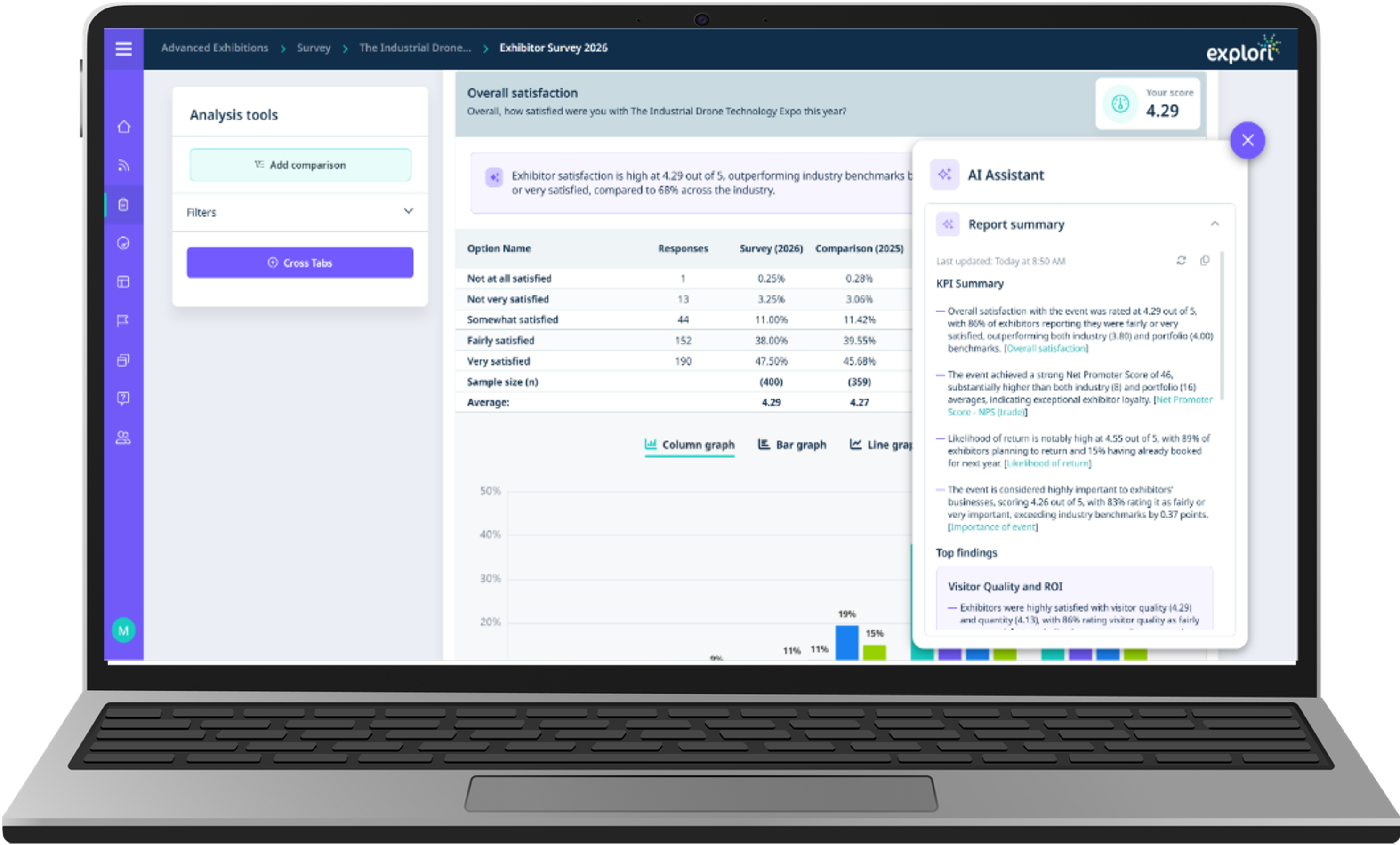Close the AI Assistant panel
Image resolution: width=1400 pixels, height=845 pixels.
click(1247, 140)
